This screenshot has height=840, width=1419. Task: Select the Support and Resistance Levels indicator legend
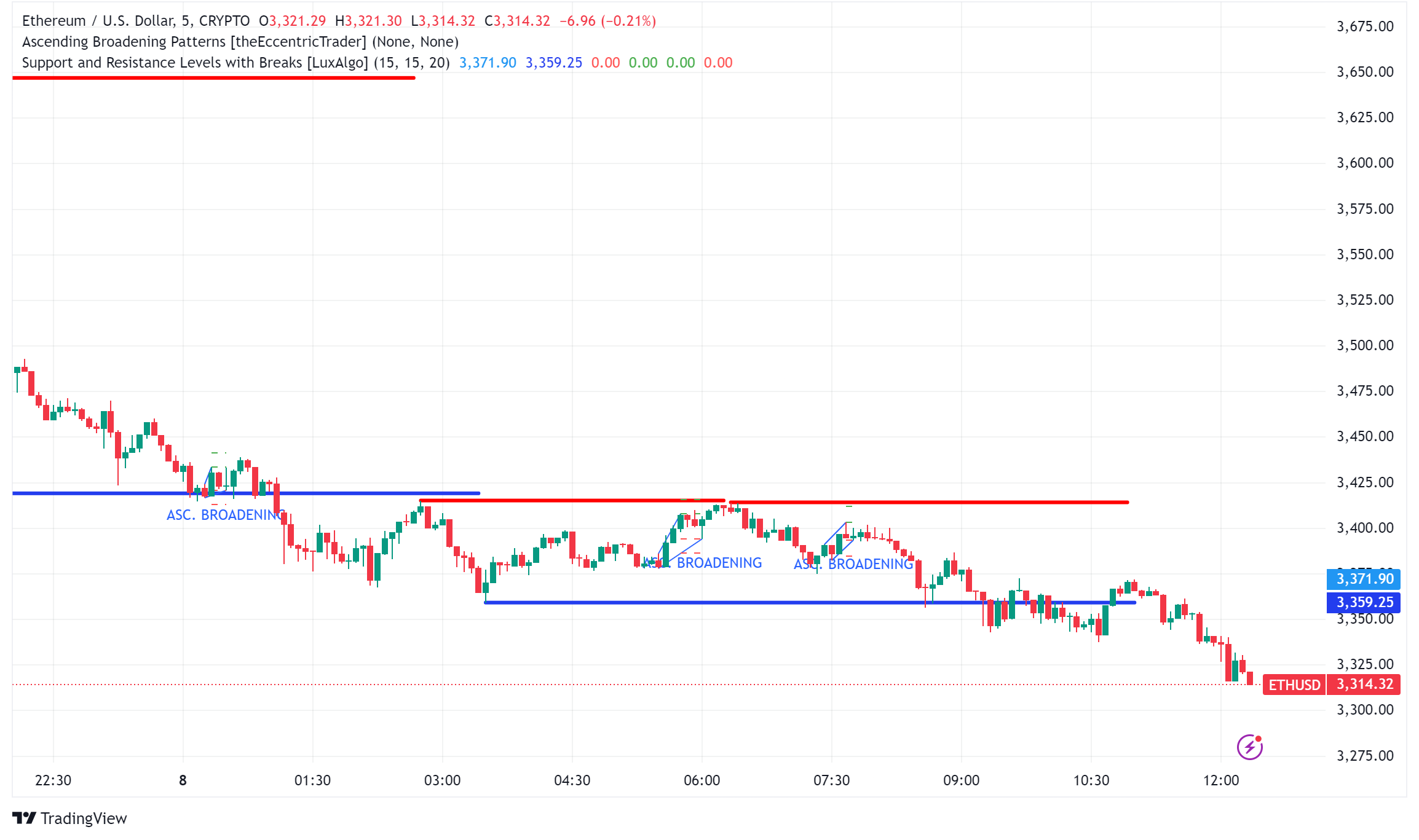coord(236,63)
